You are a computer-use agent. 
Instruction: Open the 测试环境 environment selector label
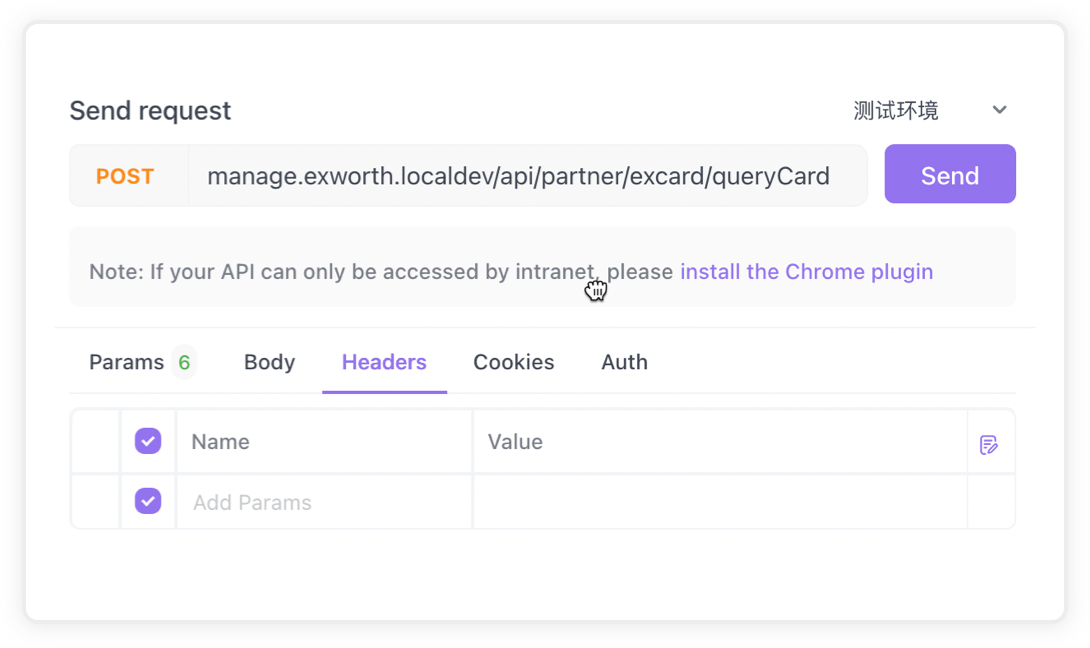tap(896, 110)
